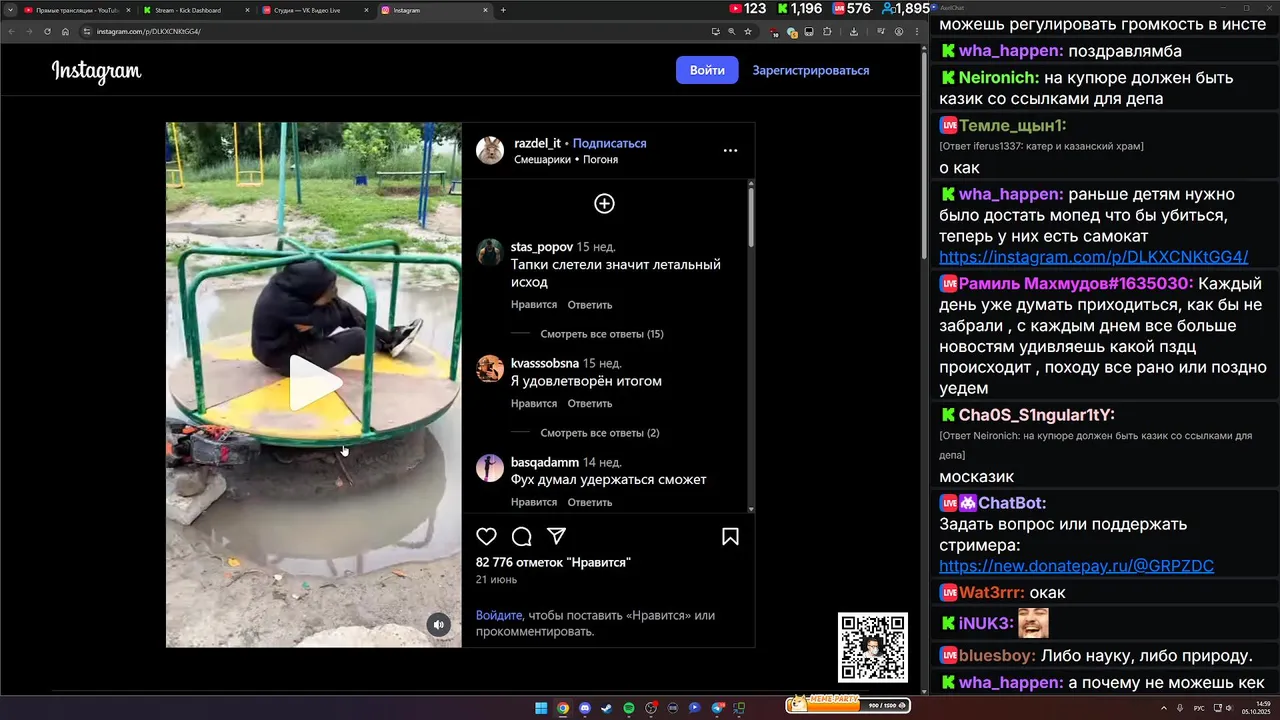Show hidden tray icons with the chevron
This screenshot has height=720, width=1280.
click(x=1164, y=708)
